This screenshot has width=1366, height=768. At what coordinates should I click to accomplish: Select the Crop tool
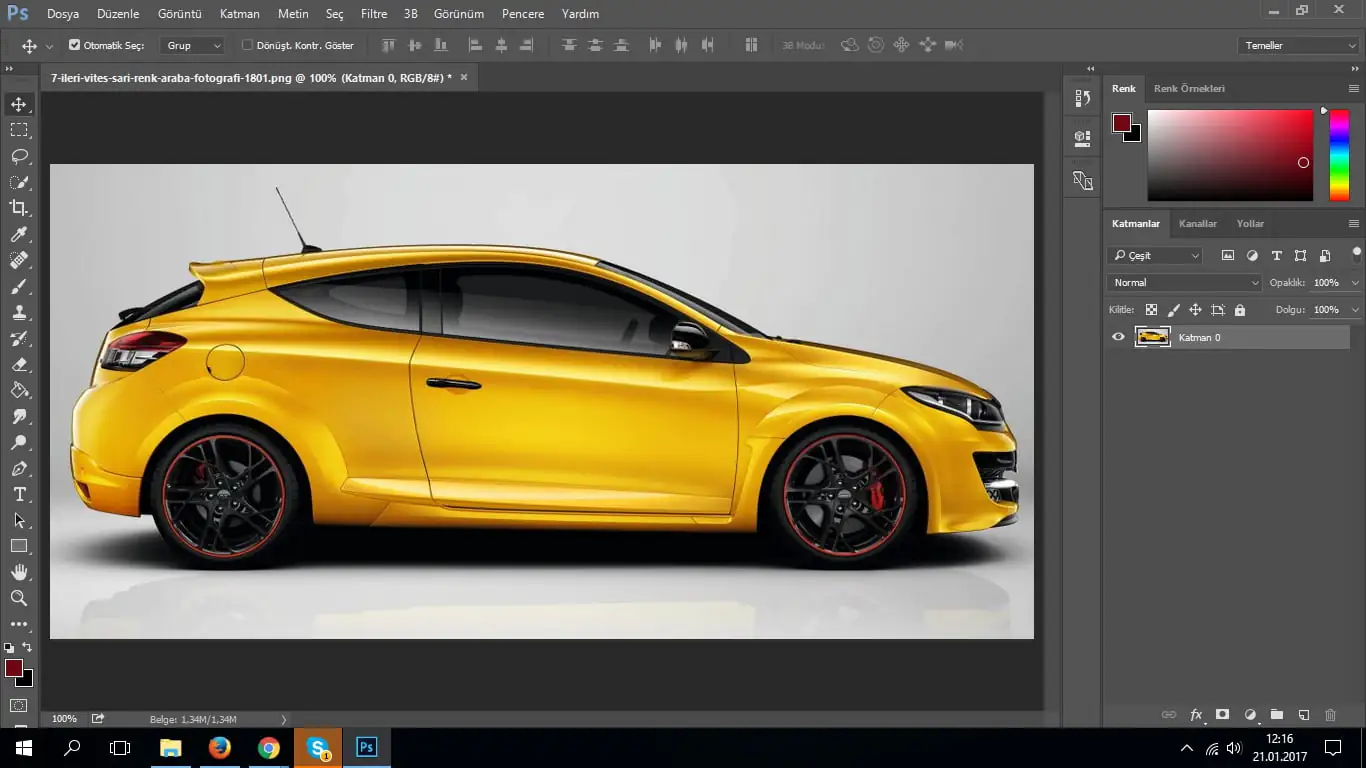(x=19, y=208)
